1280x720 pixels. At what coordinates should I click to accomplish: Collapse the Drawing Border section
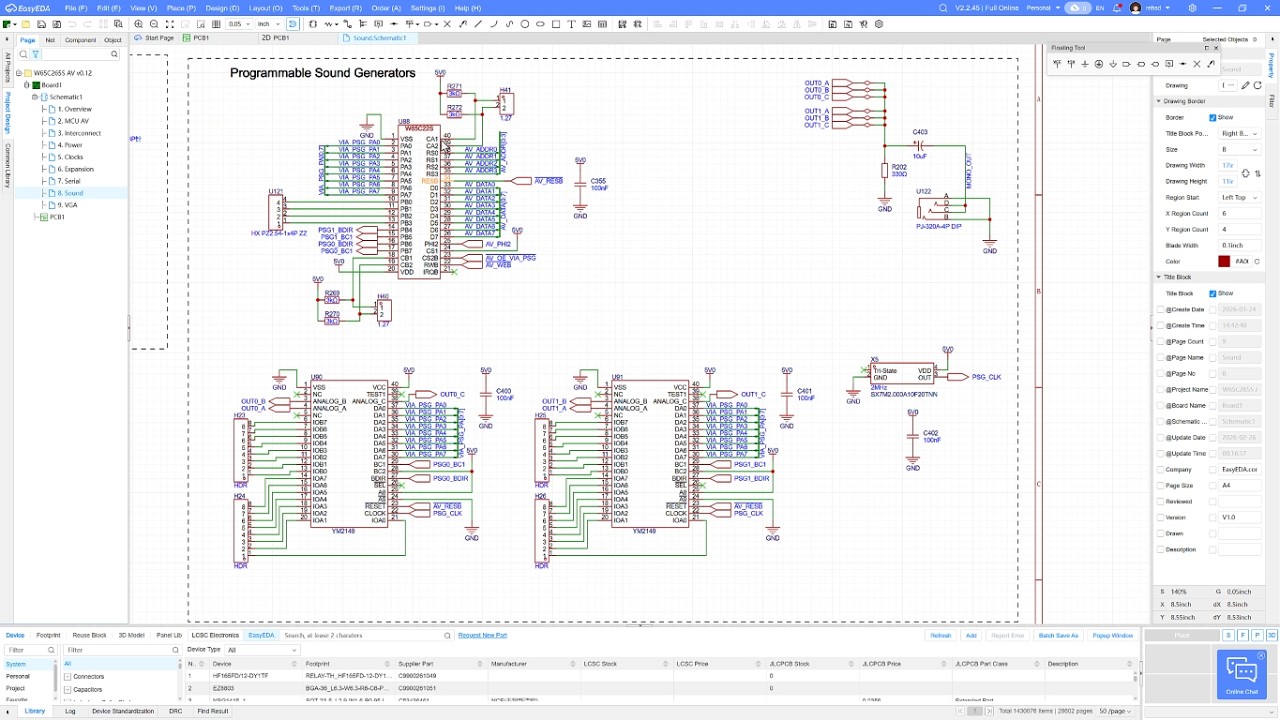pyautogui.click(x=1159, y=101)
